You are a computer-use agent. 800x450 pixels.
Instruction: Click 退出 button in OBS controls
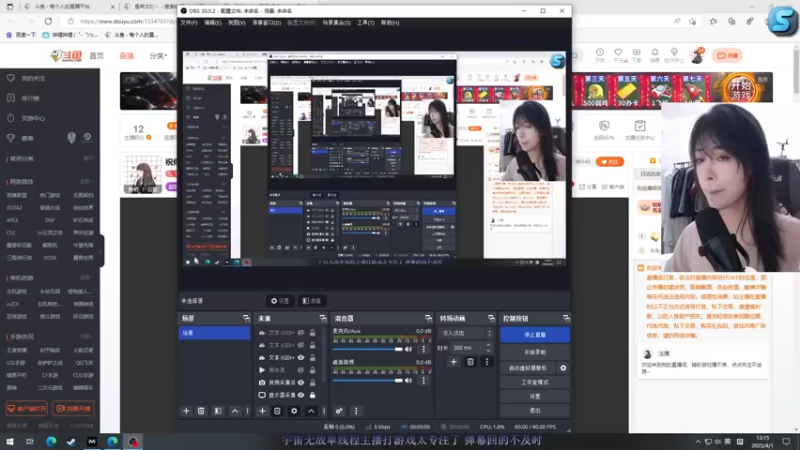point(535,411)
